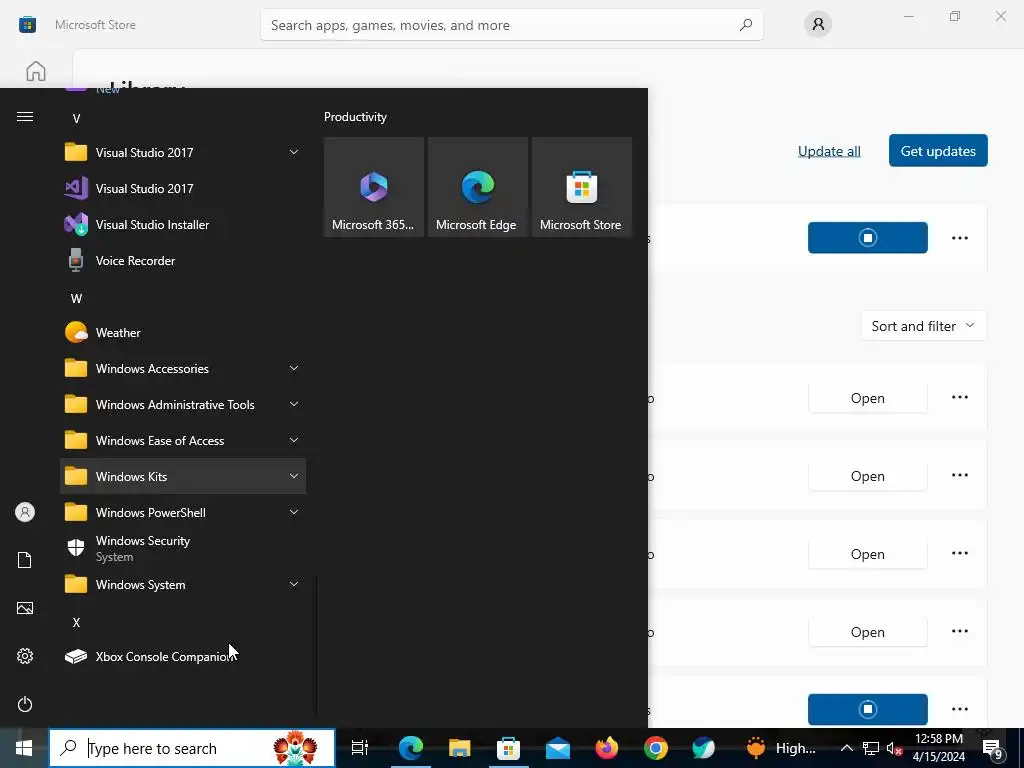Open Chrome from the taskbar
Image resolution: width=1024 pixels, height=768 pixels.
(x=656, y=748)
